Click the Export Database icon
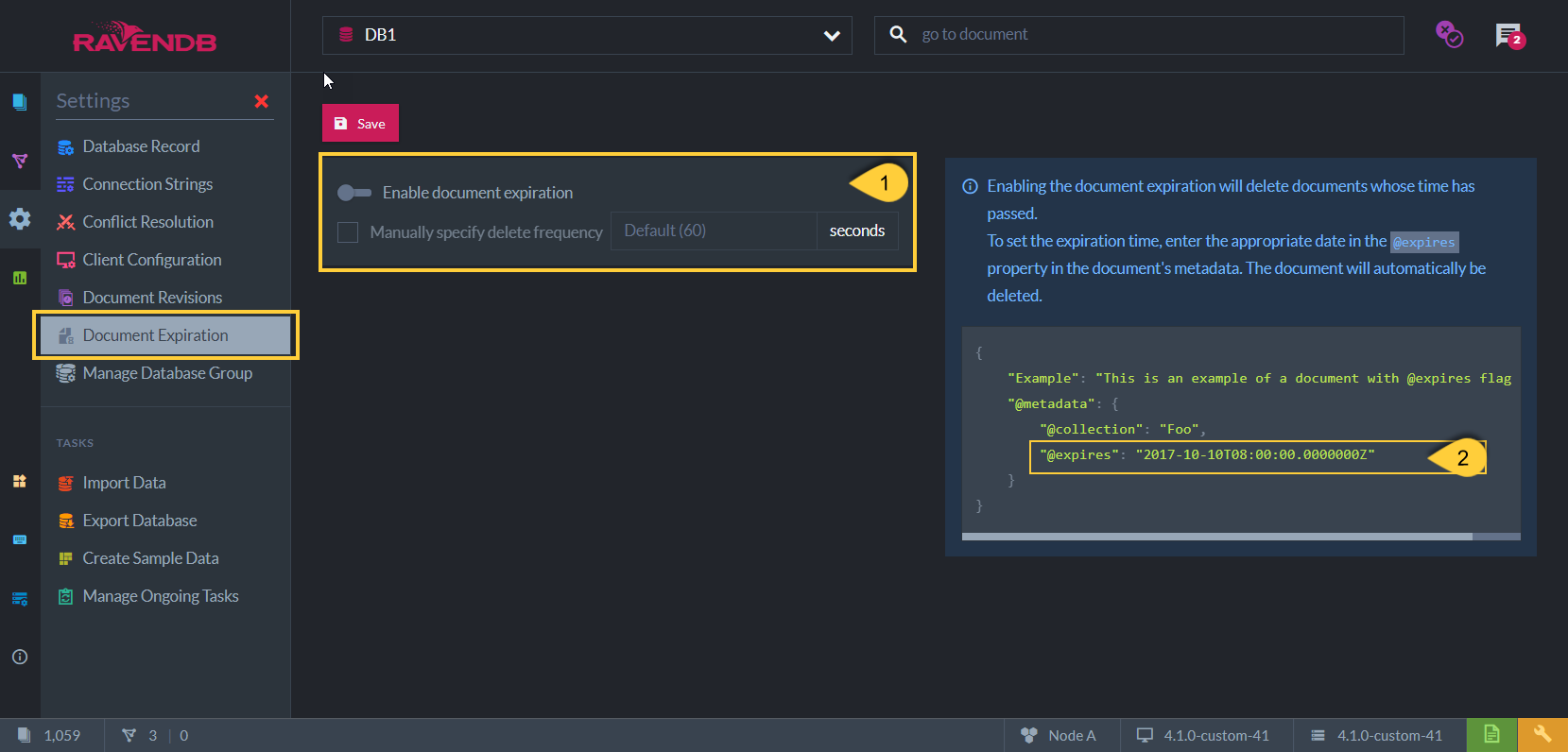The image size is (1568, 752). (x=65, y=521)
